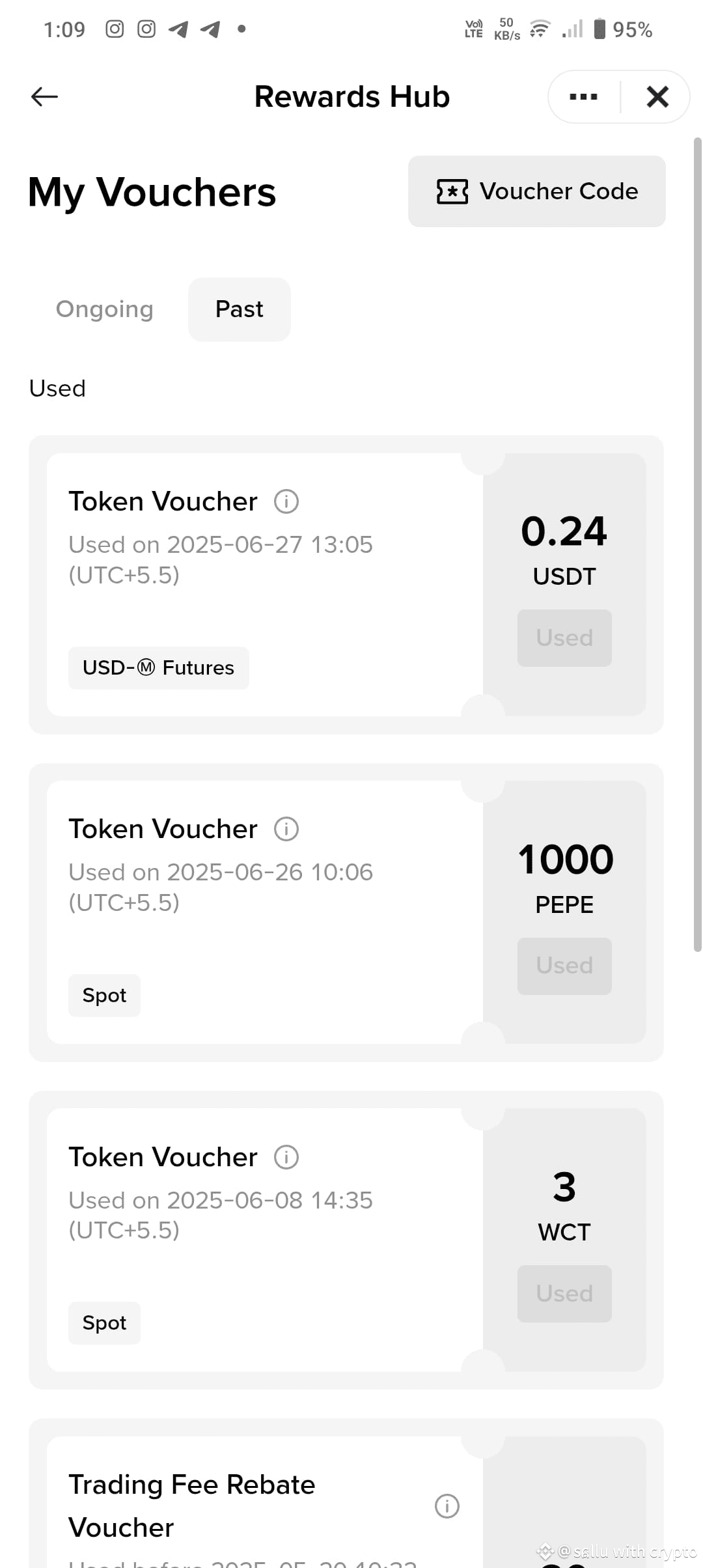Tap the back arrow icon
Screen dimensions: 703x1568
point(44,96)
